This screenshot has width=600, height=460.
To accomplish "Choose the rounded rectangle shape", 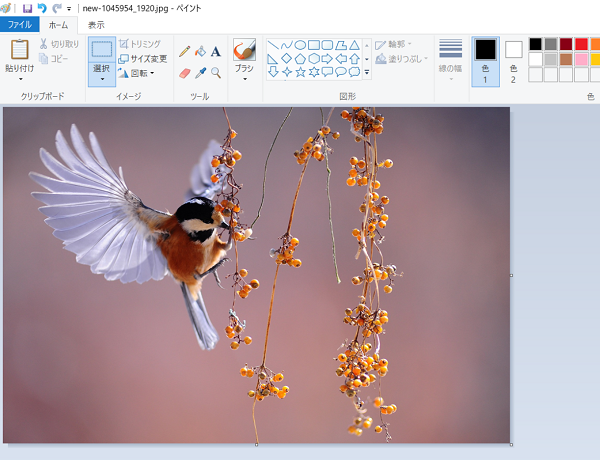I will pos(327,46).
